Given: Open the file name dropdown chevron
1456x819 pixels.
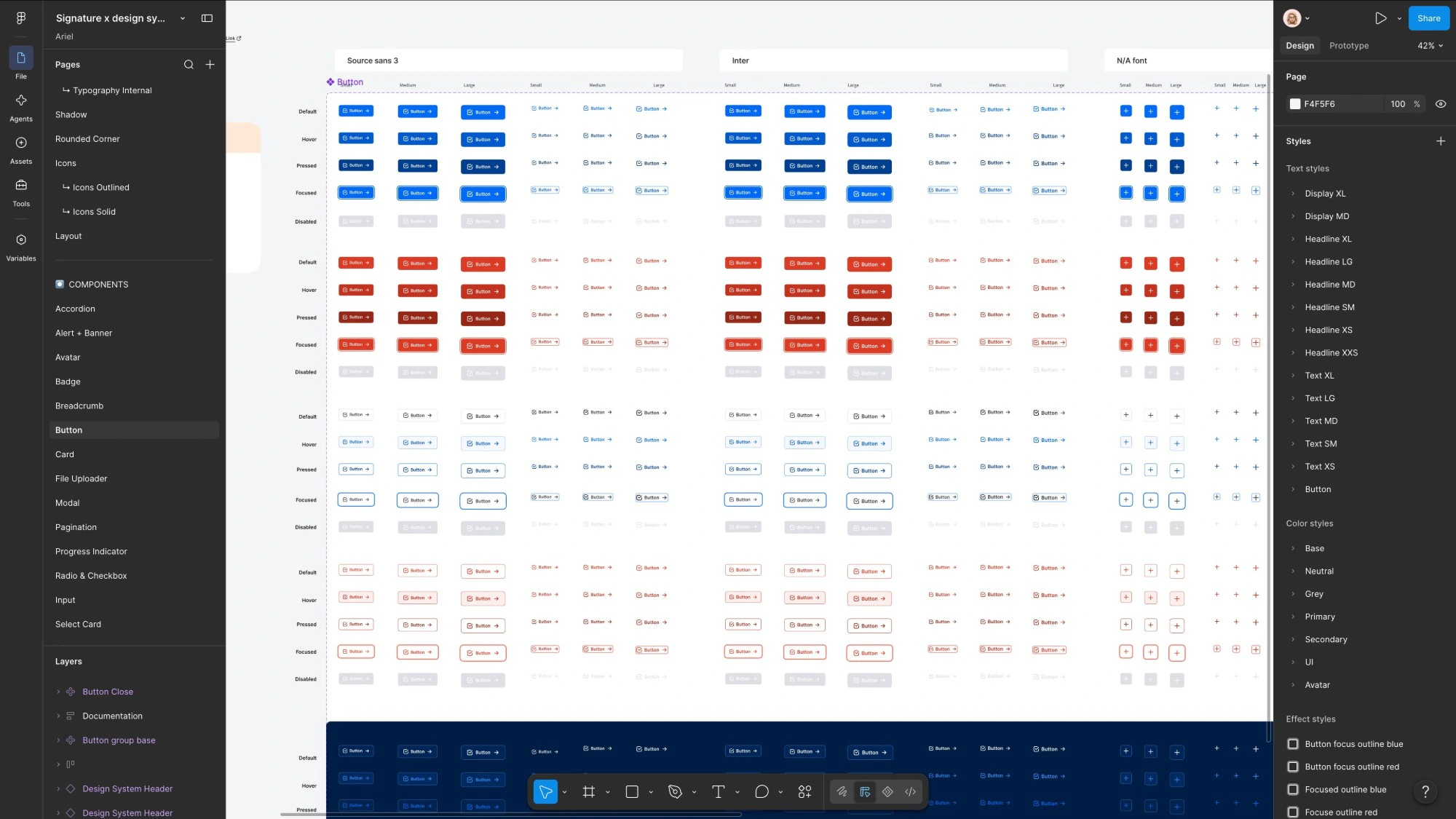Looking at the screenshot, I should [x=183, y=18].
